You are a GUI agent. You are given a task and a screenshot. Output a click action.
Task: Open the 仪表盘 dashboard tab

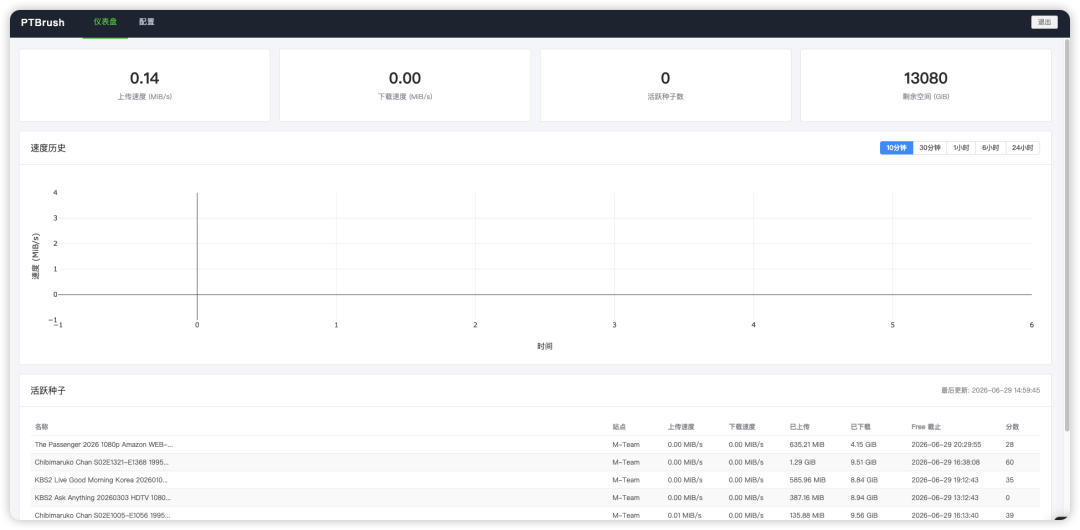(x=105, y=22)
